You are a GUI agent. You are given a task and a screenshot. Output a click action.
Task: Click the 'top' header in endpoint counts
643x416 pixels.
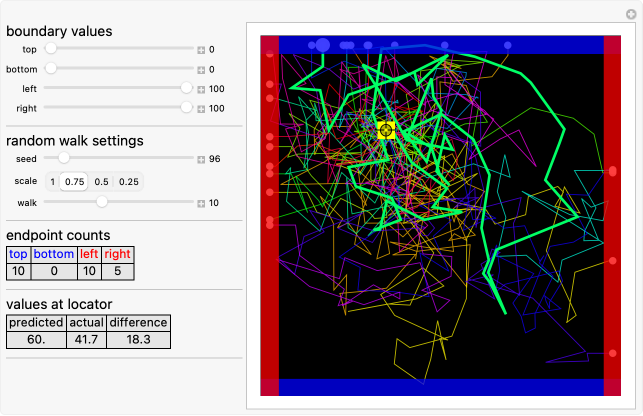point(18,254)
